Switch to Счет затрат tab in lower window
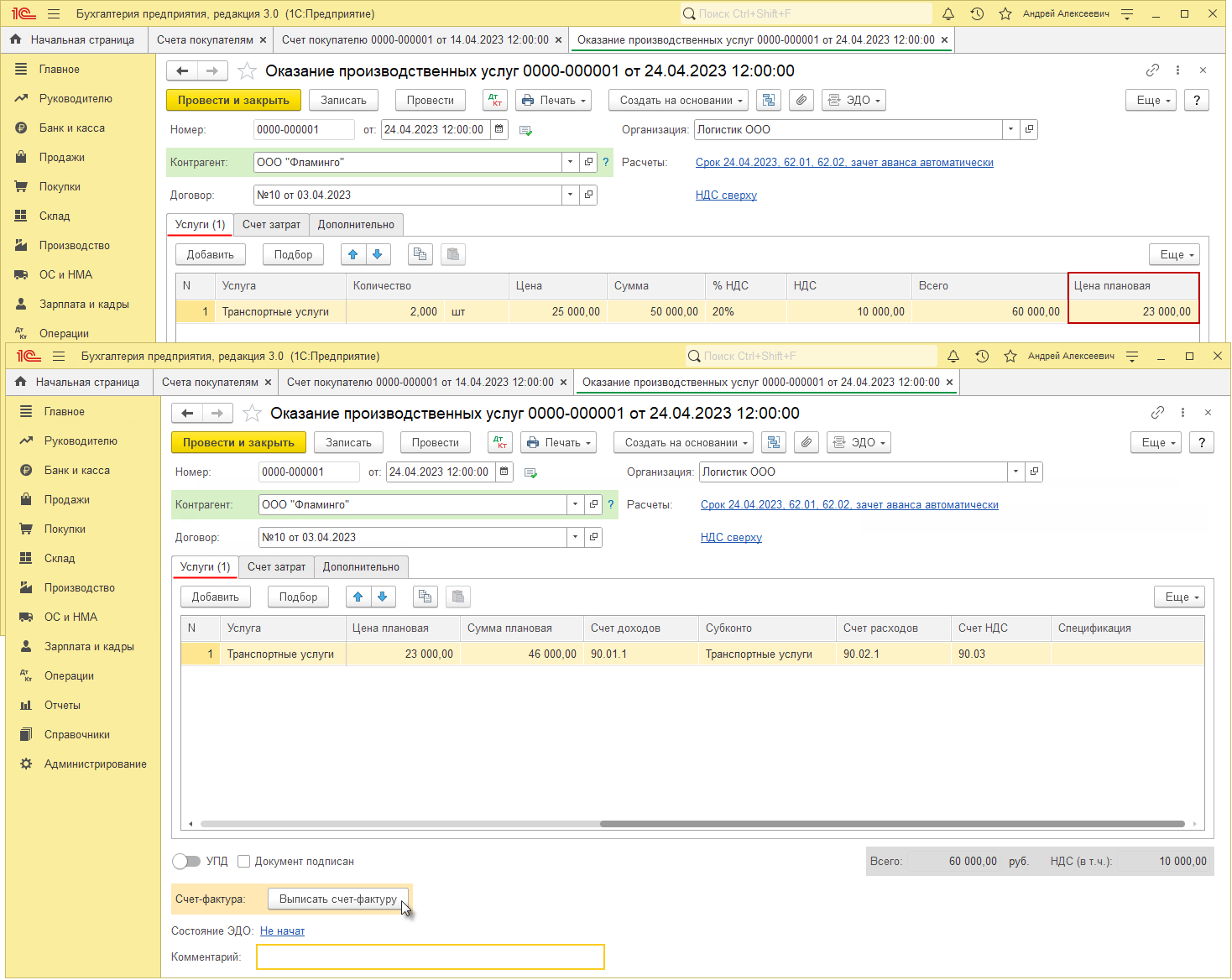This screenshot has width=1232, height=980. tap(276, 567)
